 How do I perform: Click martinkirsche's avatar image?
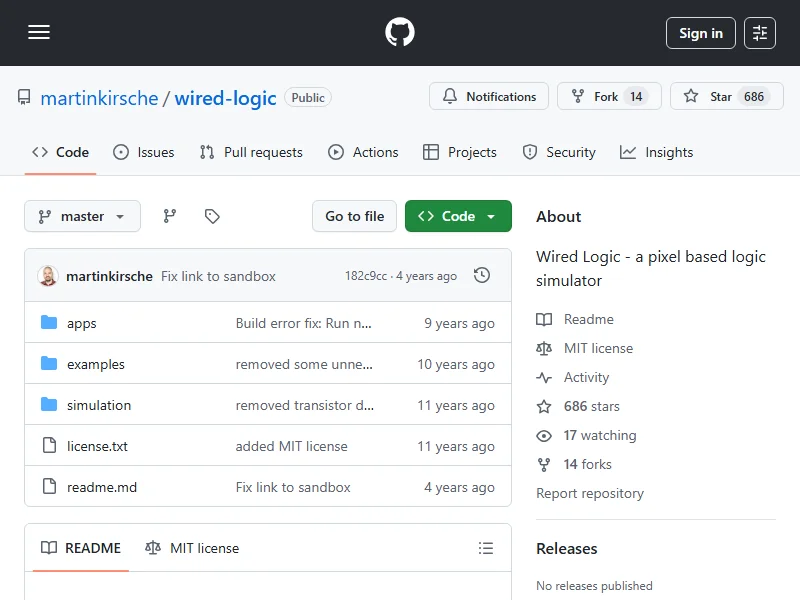[x=48, y=276]
